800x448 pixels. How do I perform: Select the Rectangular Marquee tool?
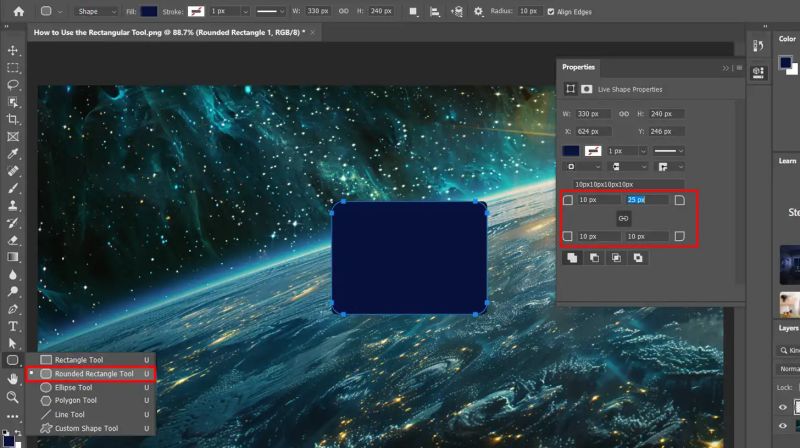(13, 67)
